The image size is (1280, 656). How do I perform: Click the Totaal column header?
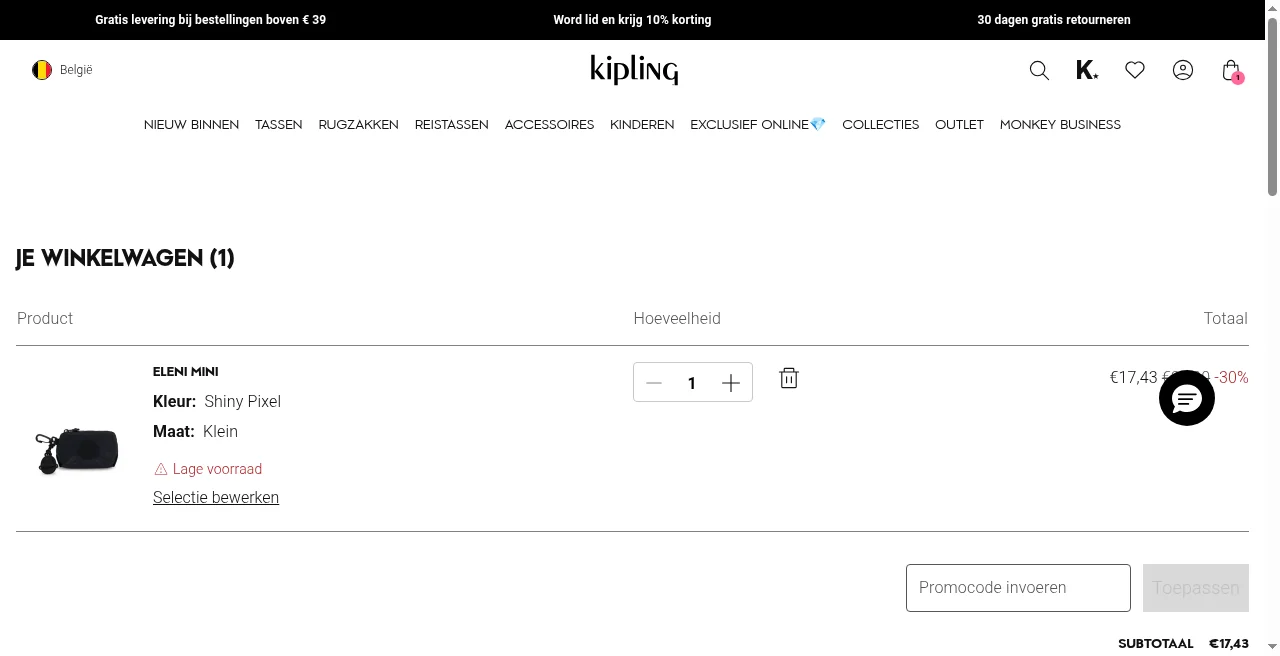(x=1226, y=318)
